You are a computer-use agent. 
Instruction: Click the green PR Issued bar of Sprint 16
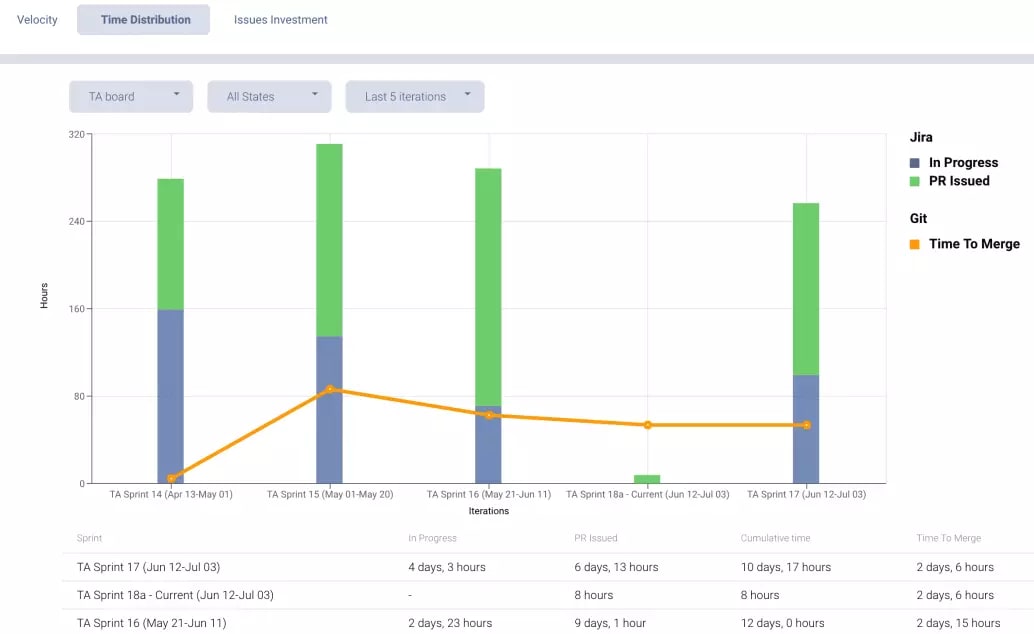488,287
